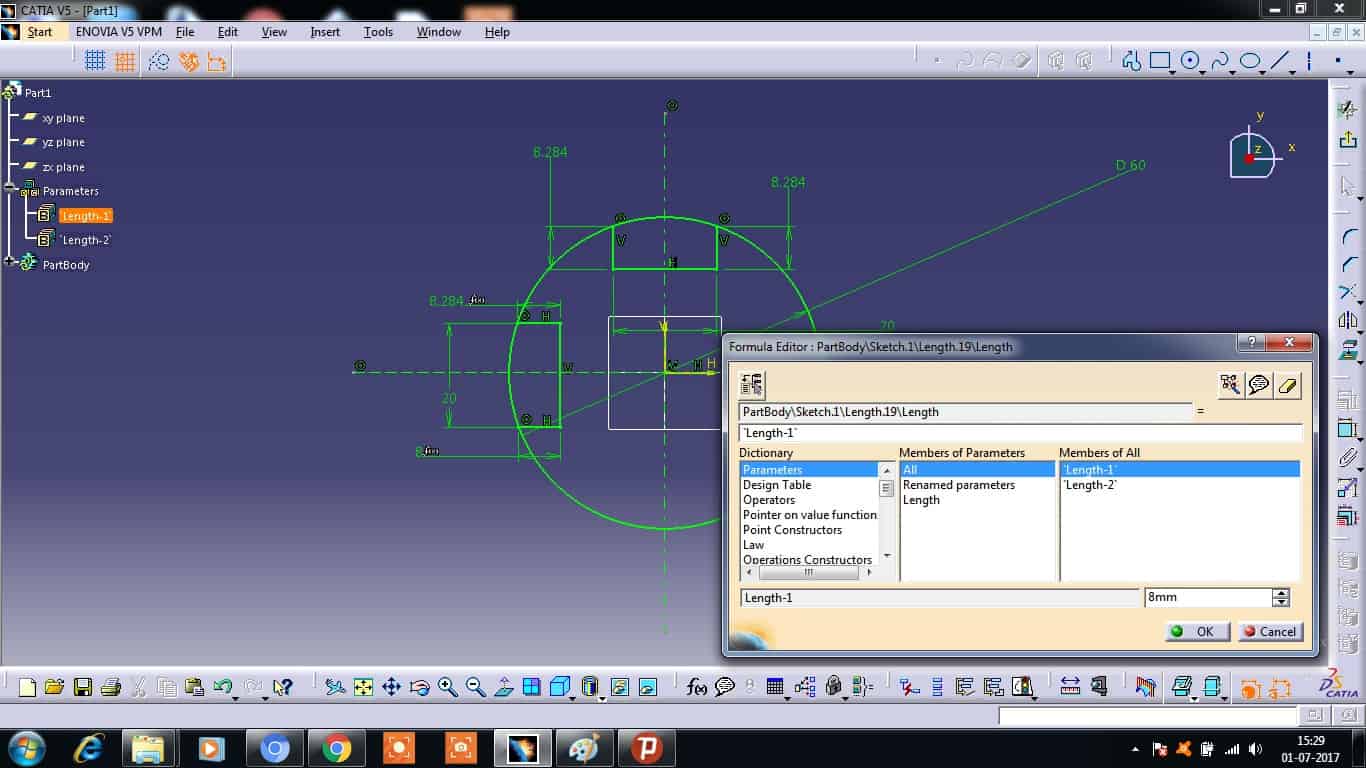Click the Formula f(x) icon
This screenshot has height=768, width=1366.
[x=697, y=687]
